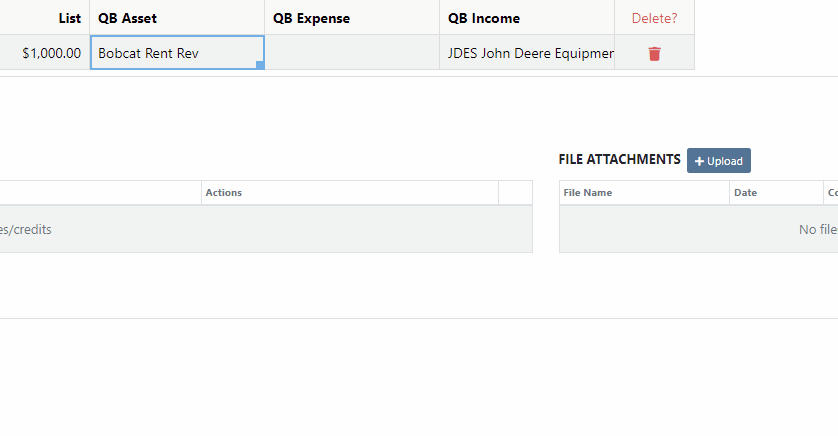This screenshot has width=838, height=436.
Task: Click the Delete? column header
Action: point(655,18)
